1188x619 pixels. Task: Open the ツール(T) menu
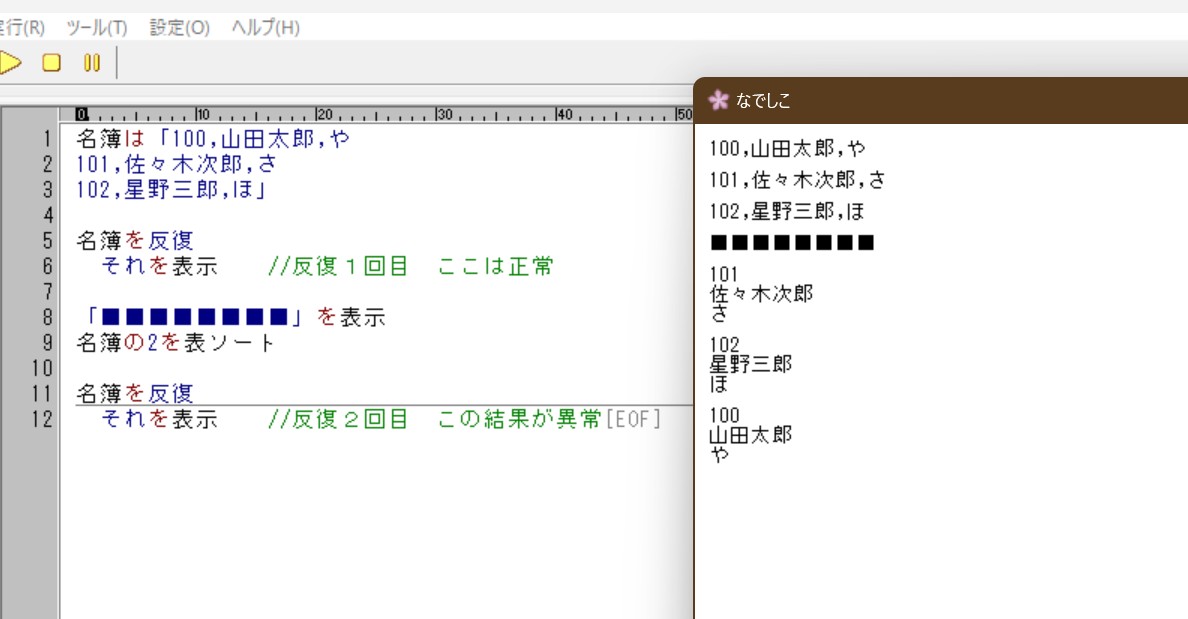click(96, 27)
